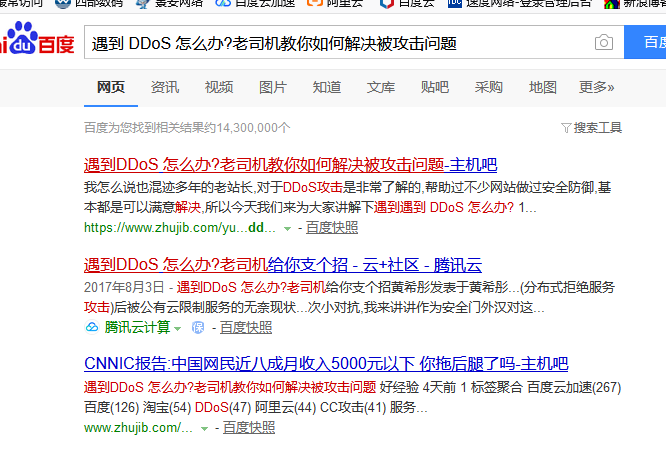Screen dimensions: 666x451
Task: Expand arrow next to first zhujib.com URL
Action: 287,228
